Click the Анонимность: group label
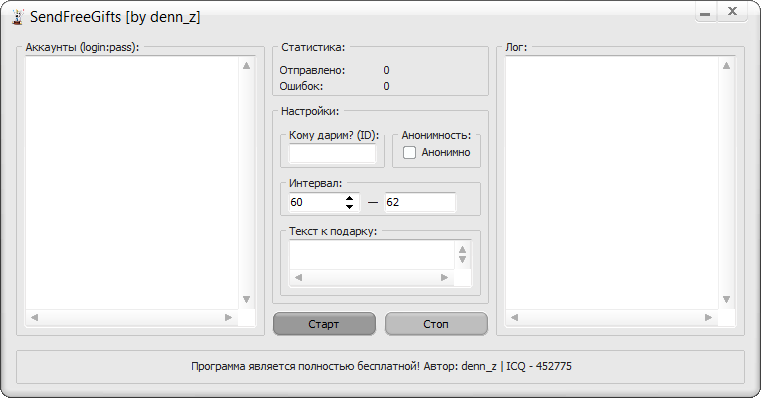 436,135
